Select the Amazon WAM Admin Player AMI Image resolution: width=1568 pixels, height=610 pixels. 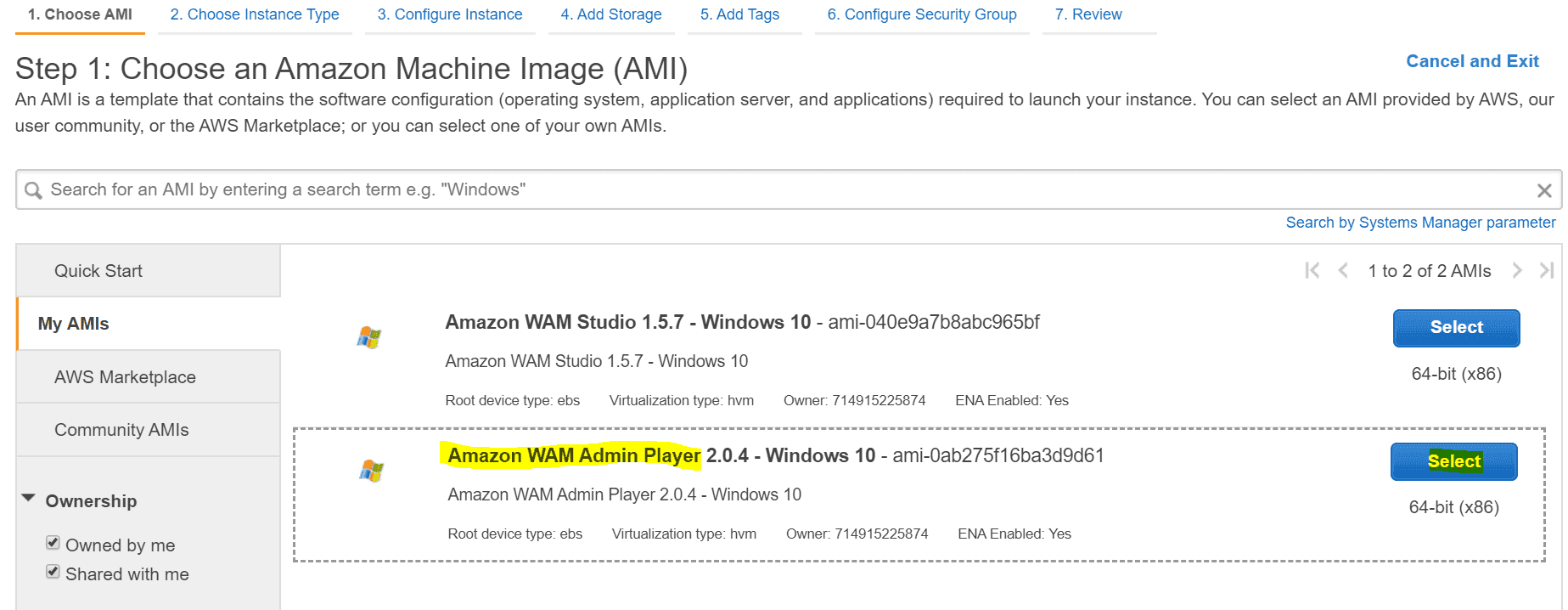(x=1453, y=461)
